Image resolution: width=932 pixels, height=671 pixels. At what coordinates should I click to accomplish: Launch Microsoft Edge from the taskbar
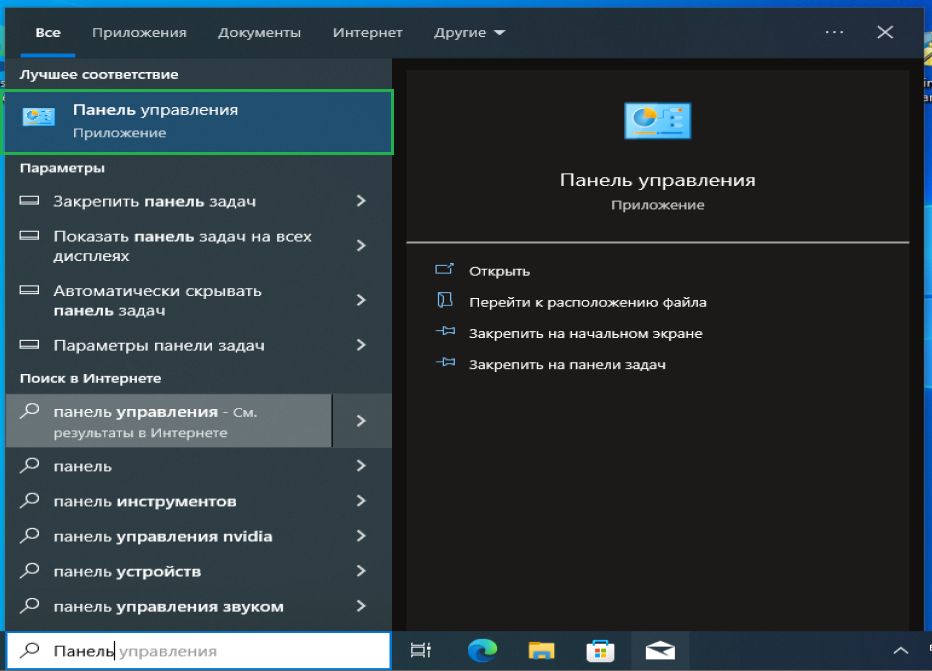click(482, 650)
